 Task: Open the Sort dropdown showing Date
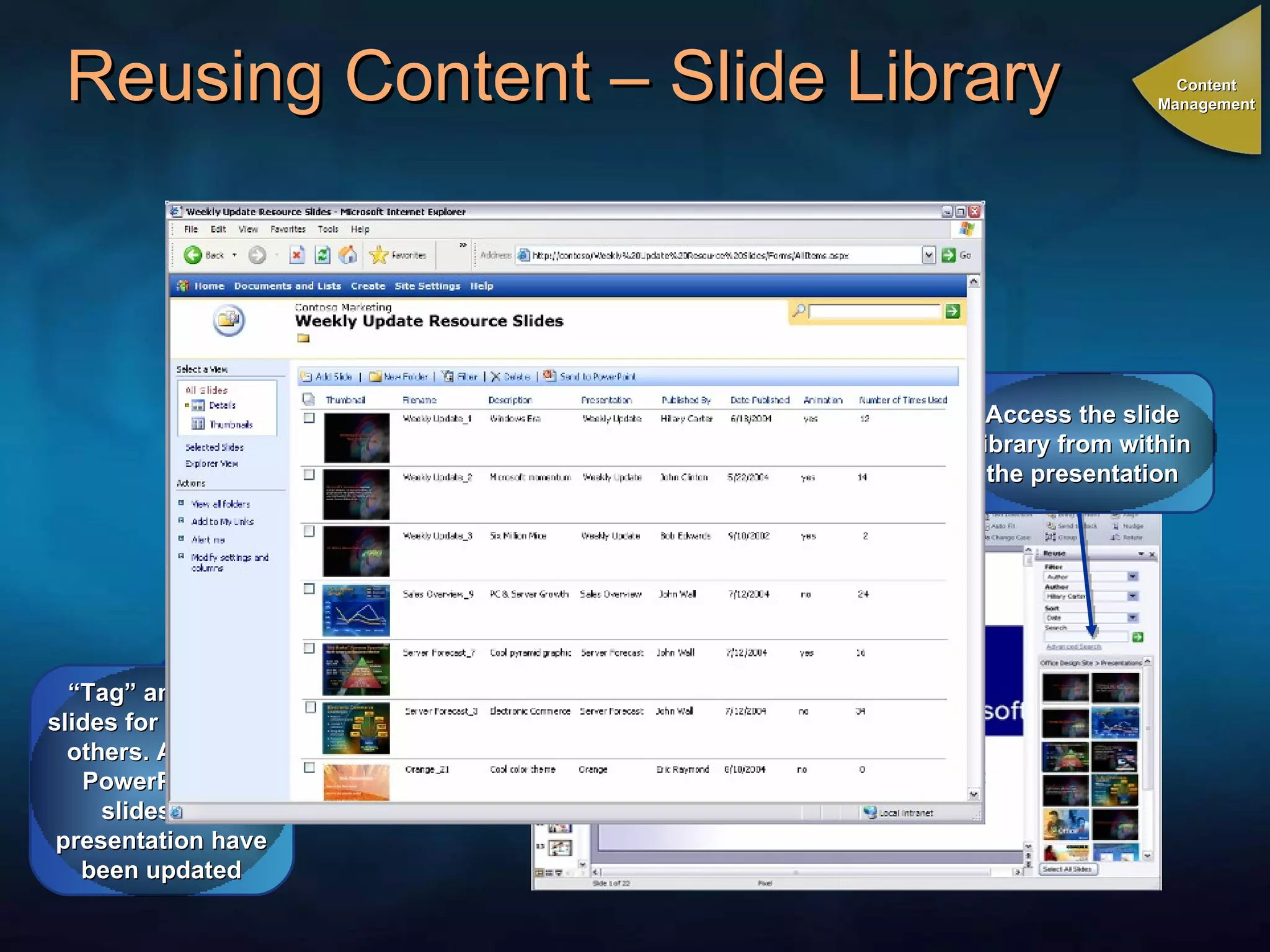[x=1132, y=617]
